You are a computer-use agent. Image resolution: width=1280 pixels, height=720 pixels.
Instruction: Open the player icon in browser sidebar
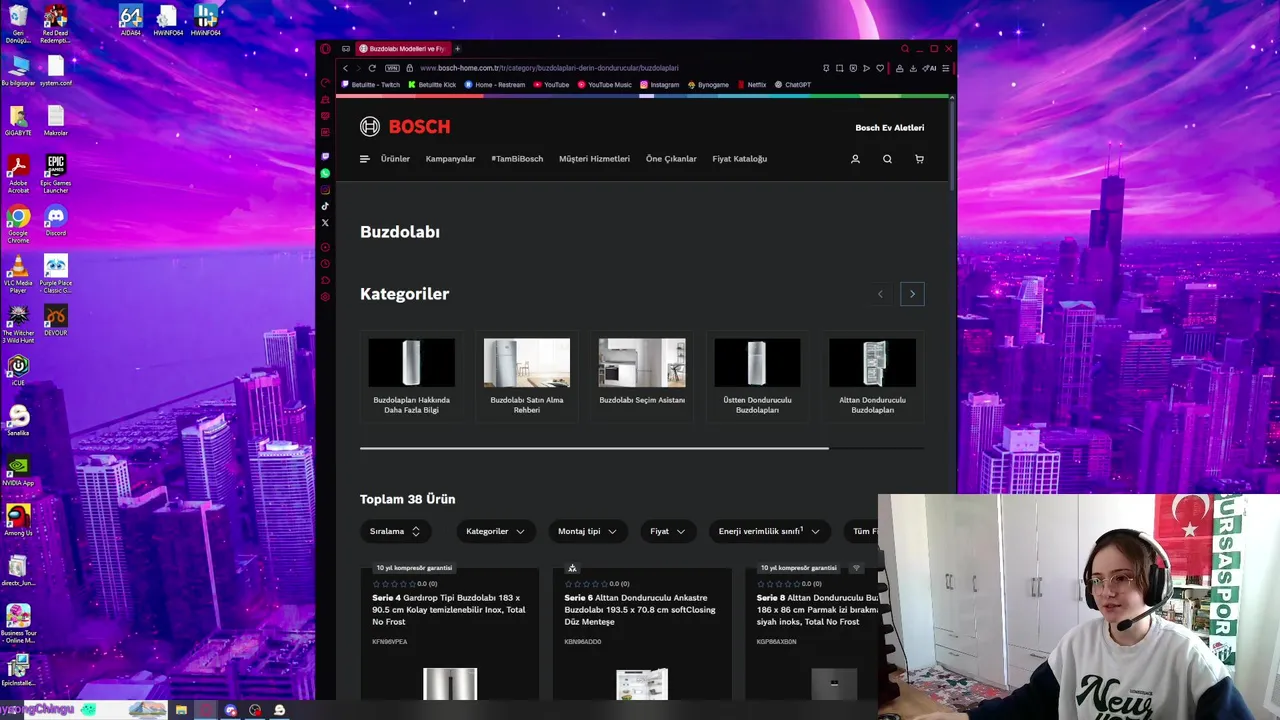coord(325,247)
